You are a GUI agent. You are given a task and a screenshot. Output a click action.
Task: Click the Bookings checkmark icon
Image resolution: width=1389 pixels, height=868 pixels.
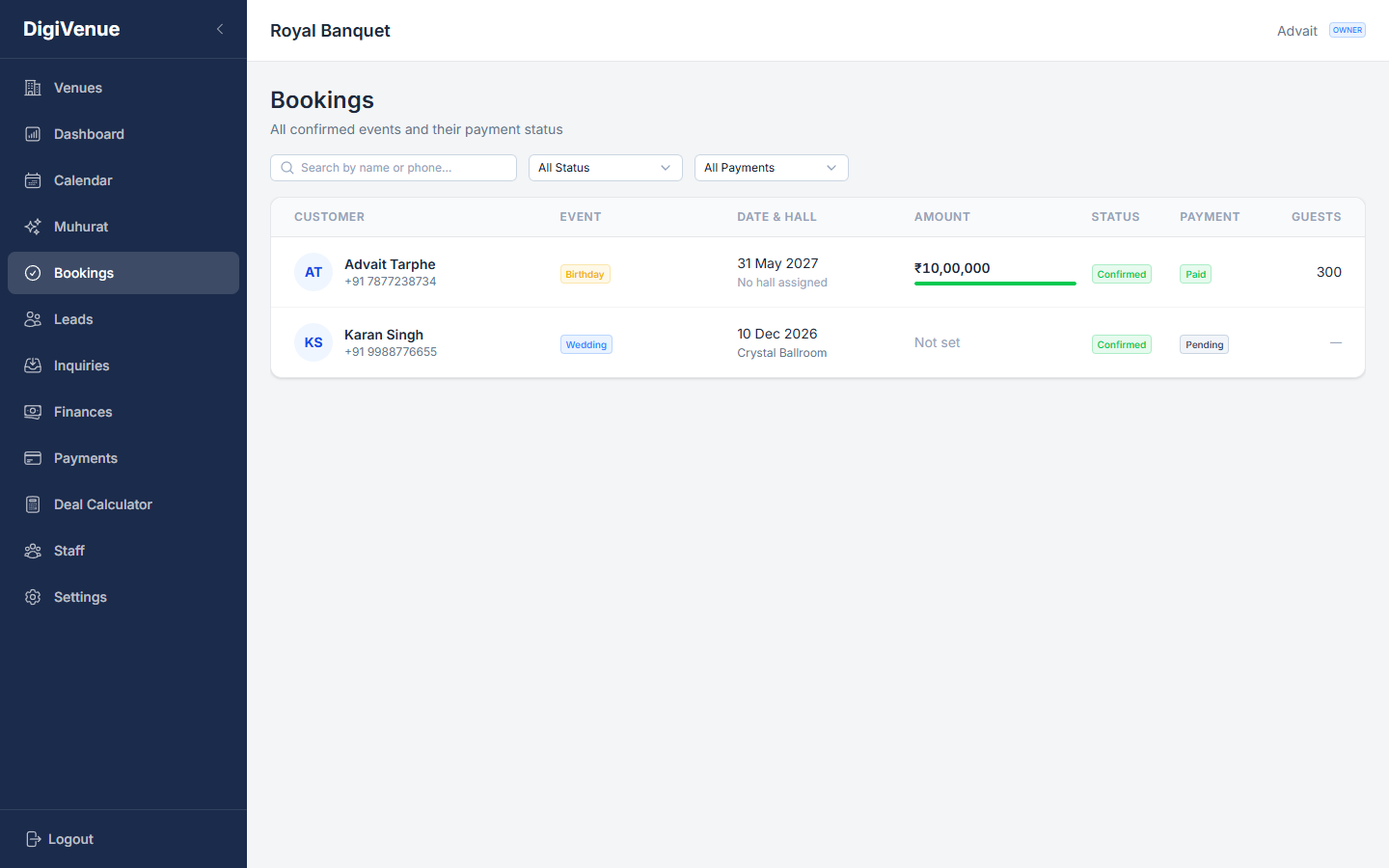33,273
